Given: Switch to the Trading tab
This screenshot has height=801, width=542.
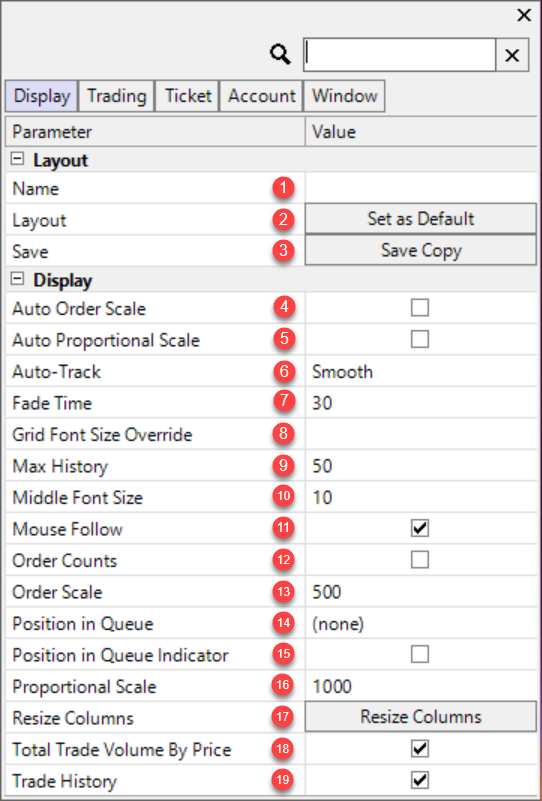Looking at the screenshot, I should coord(116,96).
